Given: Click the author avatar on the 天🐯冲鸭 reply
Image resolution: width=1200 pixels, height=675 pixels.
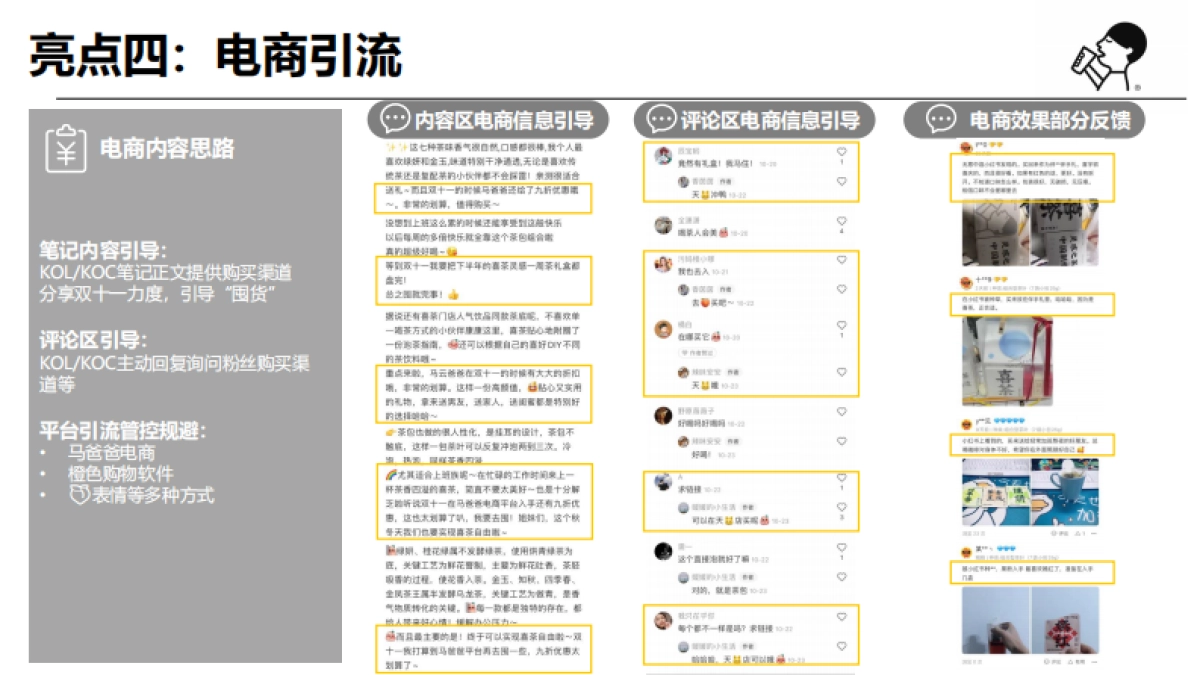Looking at the screenshot, I should coord(682,182).
